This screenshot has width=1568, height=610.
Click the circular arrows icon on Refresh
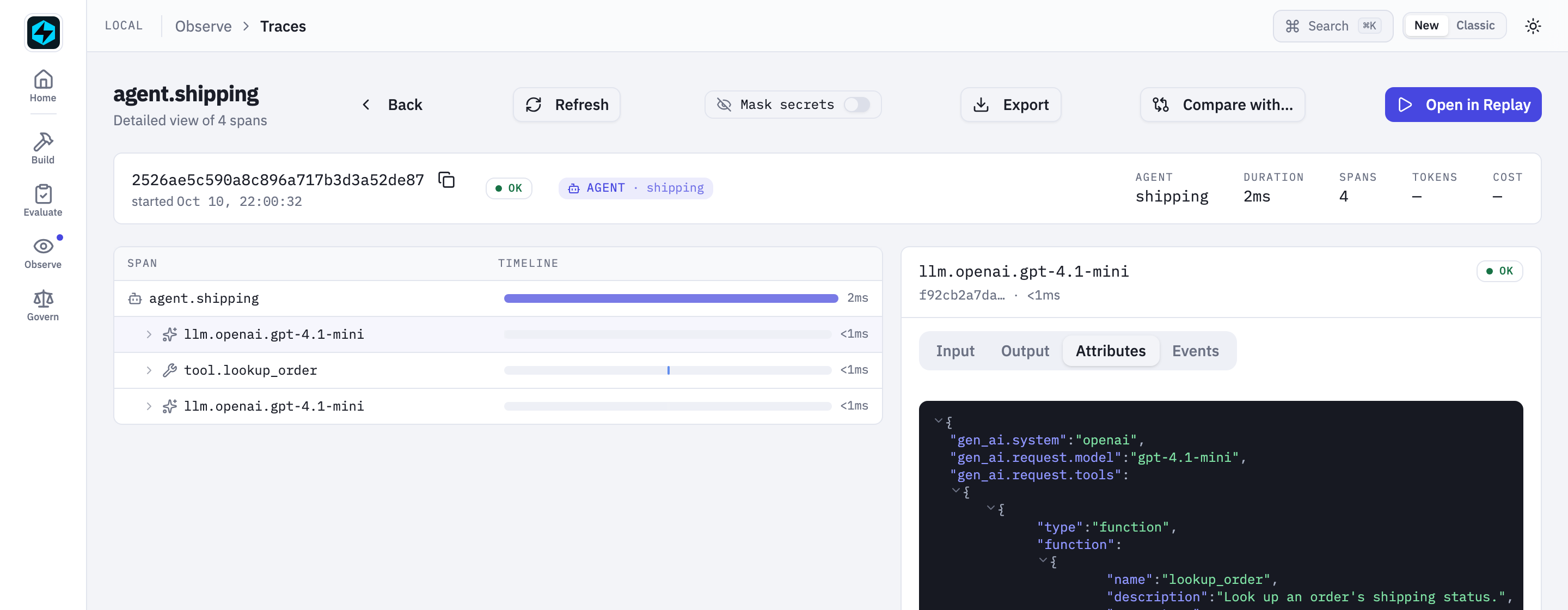[534, 105]
